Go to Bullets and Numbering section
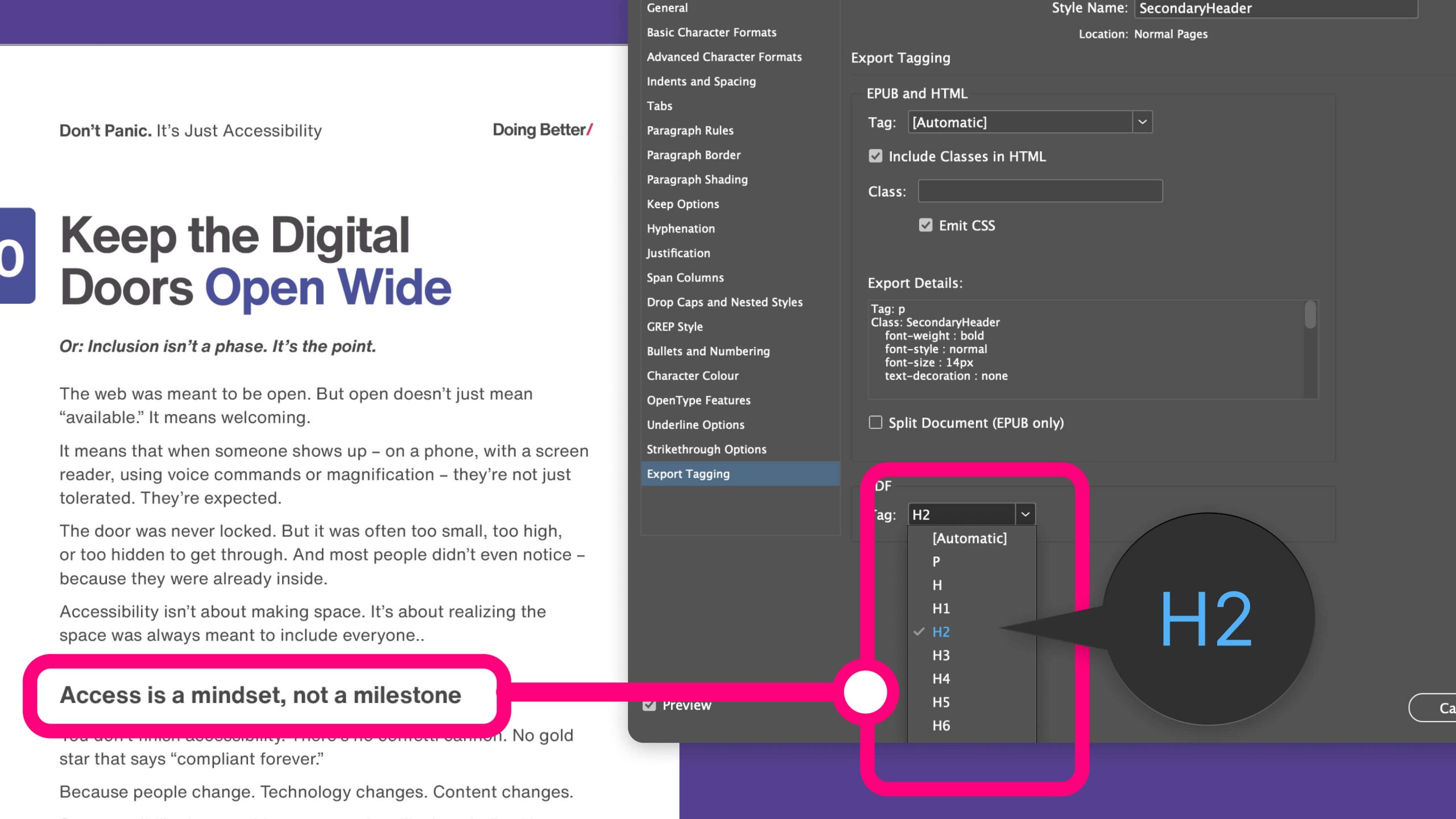 pyautogui.click(x=708, y=351)
